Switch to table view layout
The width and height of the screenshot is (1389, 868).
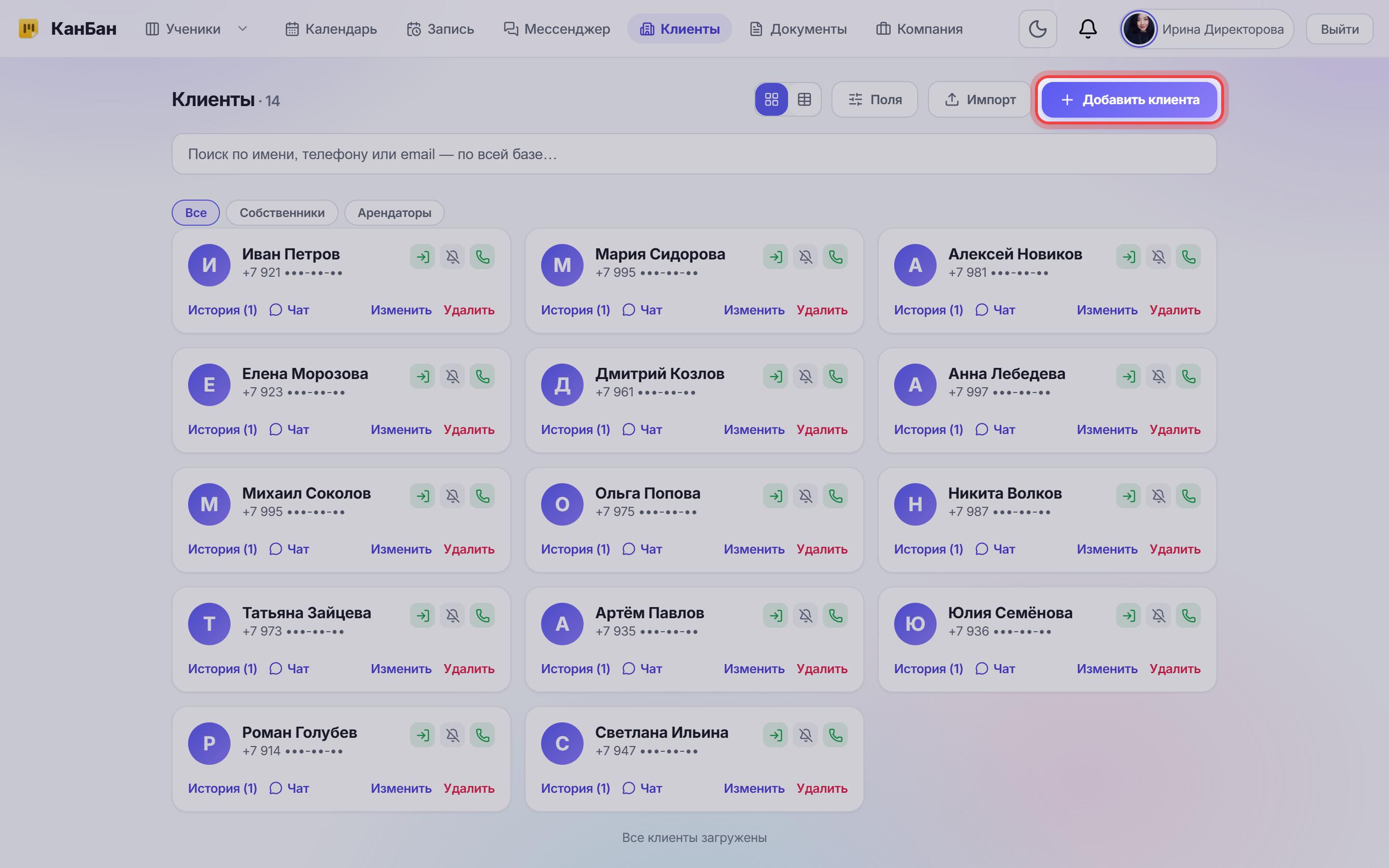804,99
